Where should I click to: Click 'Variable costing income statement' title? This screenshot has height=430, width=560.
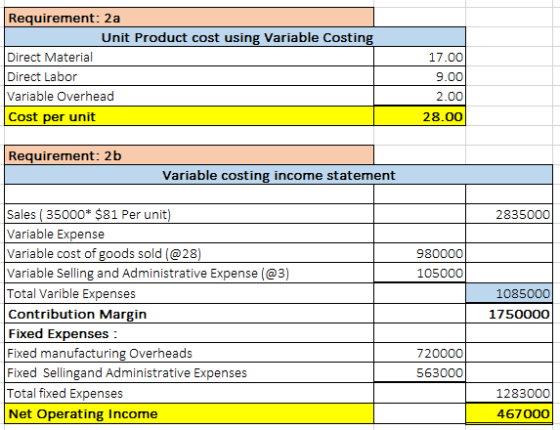[x=279, y=175]
